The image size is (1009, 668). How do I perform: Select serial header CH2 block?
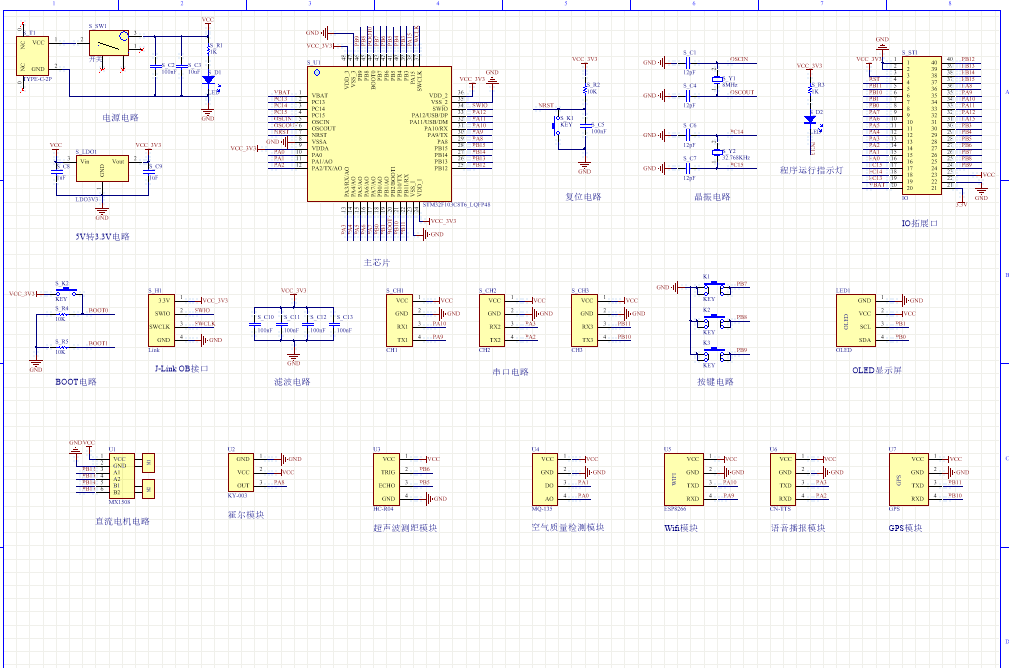492,320
